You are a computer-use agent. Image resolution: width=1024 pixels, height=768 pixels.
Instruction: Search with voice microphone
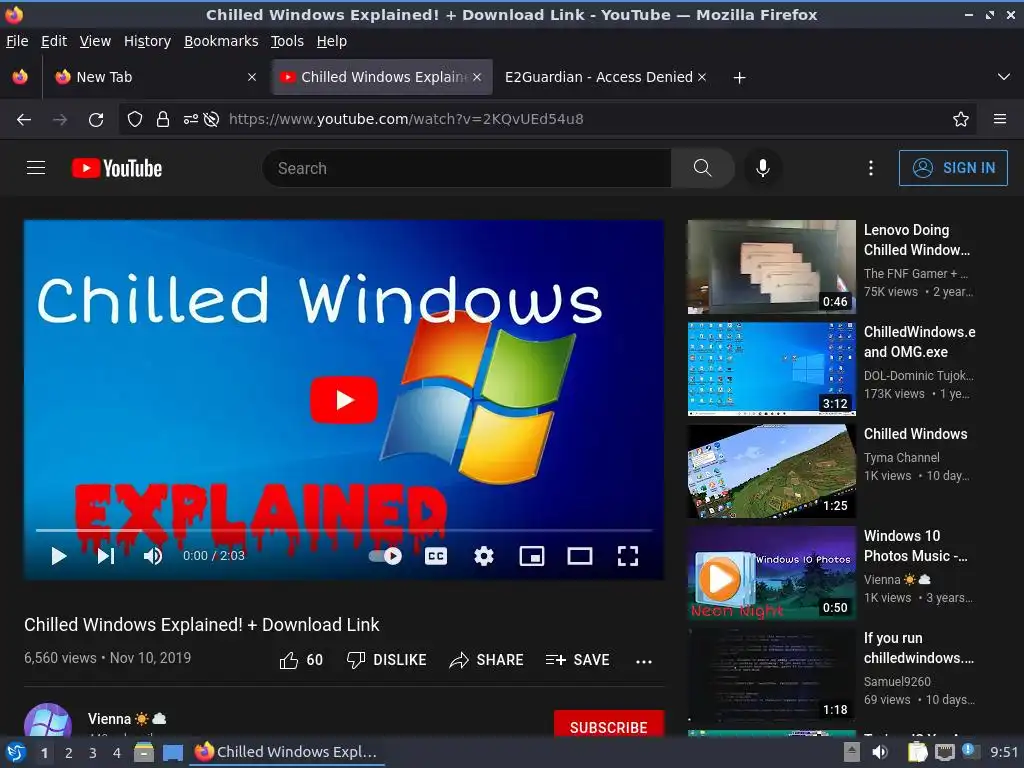tap(762, 168)
